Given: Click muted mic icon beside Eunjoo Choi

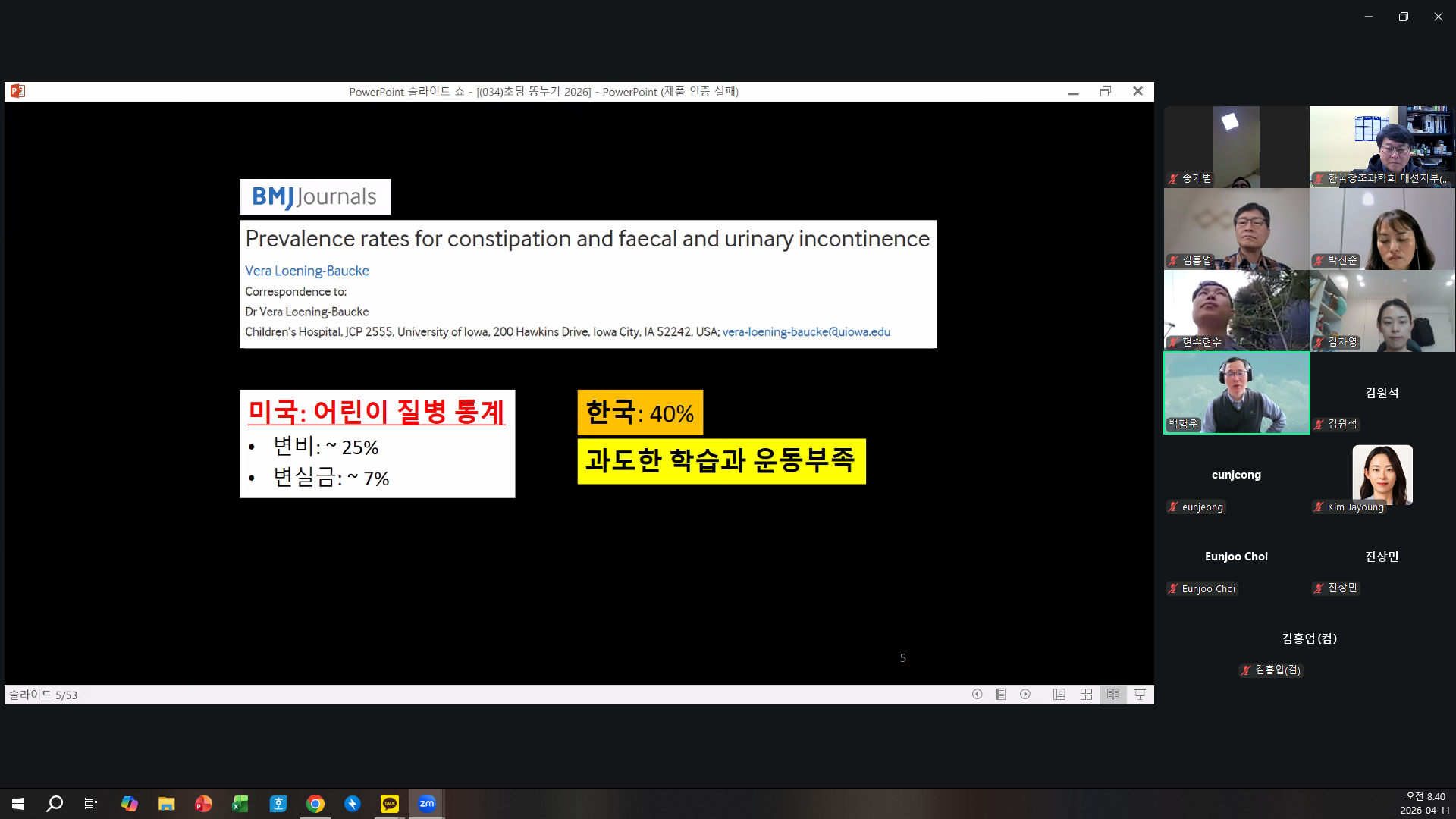Looking at the screenshot, I should point(1173,588).
